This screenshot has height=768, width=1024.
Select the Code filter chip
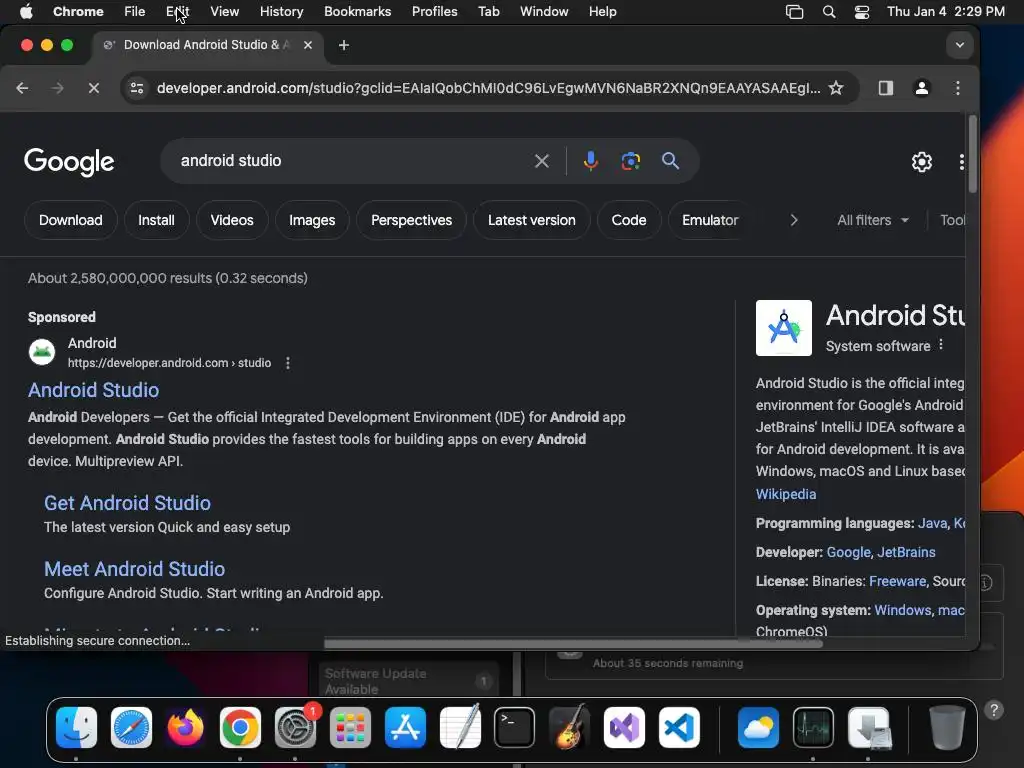tap(629, 220)
